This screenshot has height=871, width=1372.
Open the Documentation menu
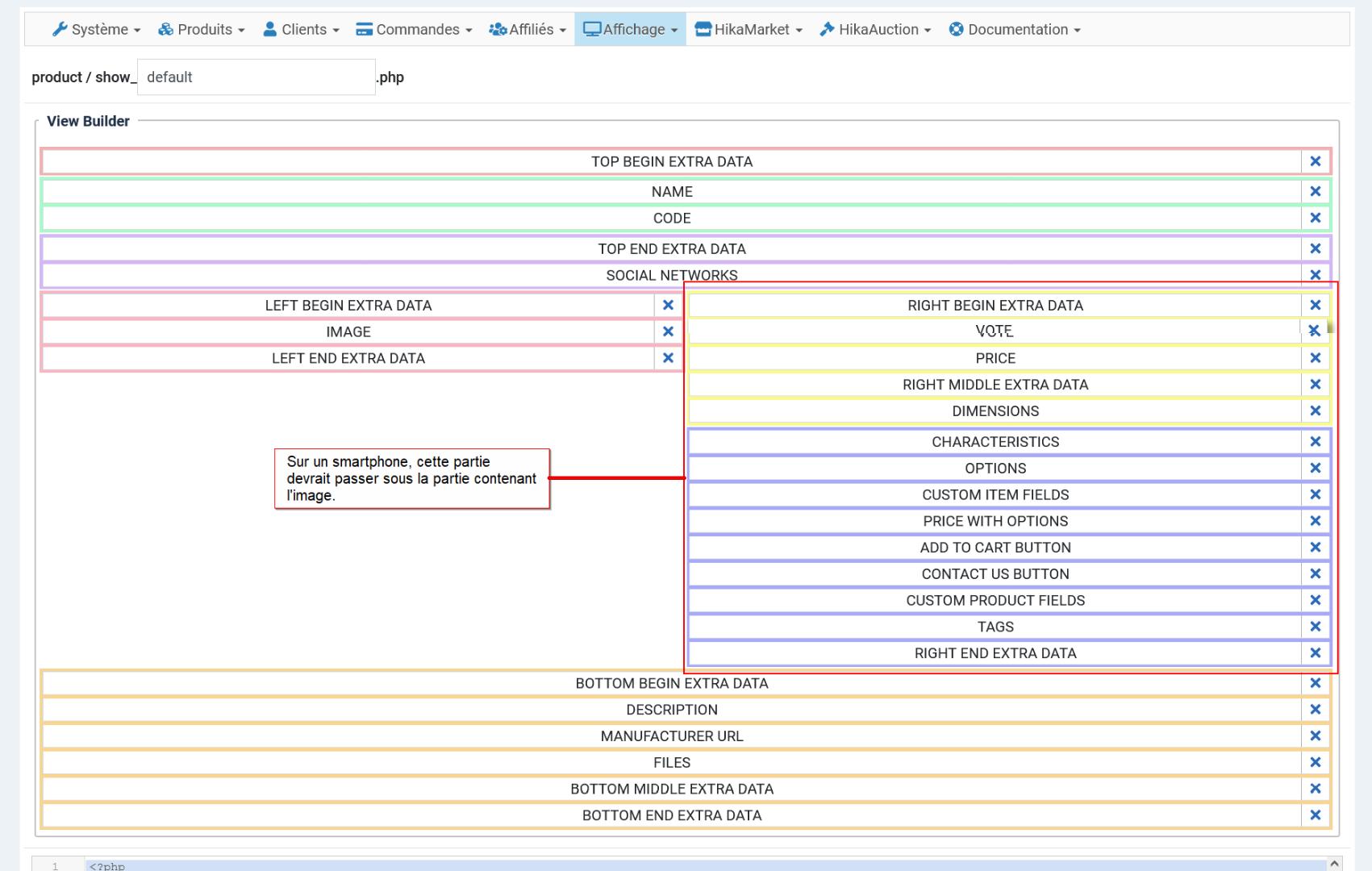click(1015, 30)
